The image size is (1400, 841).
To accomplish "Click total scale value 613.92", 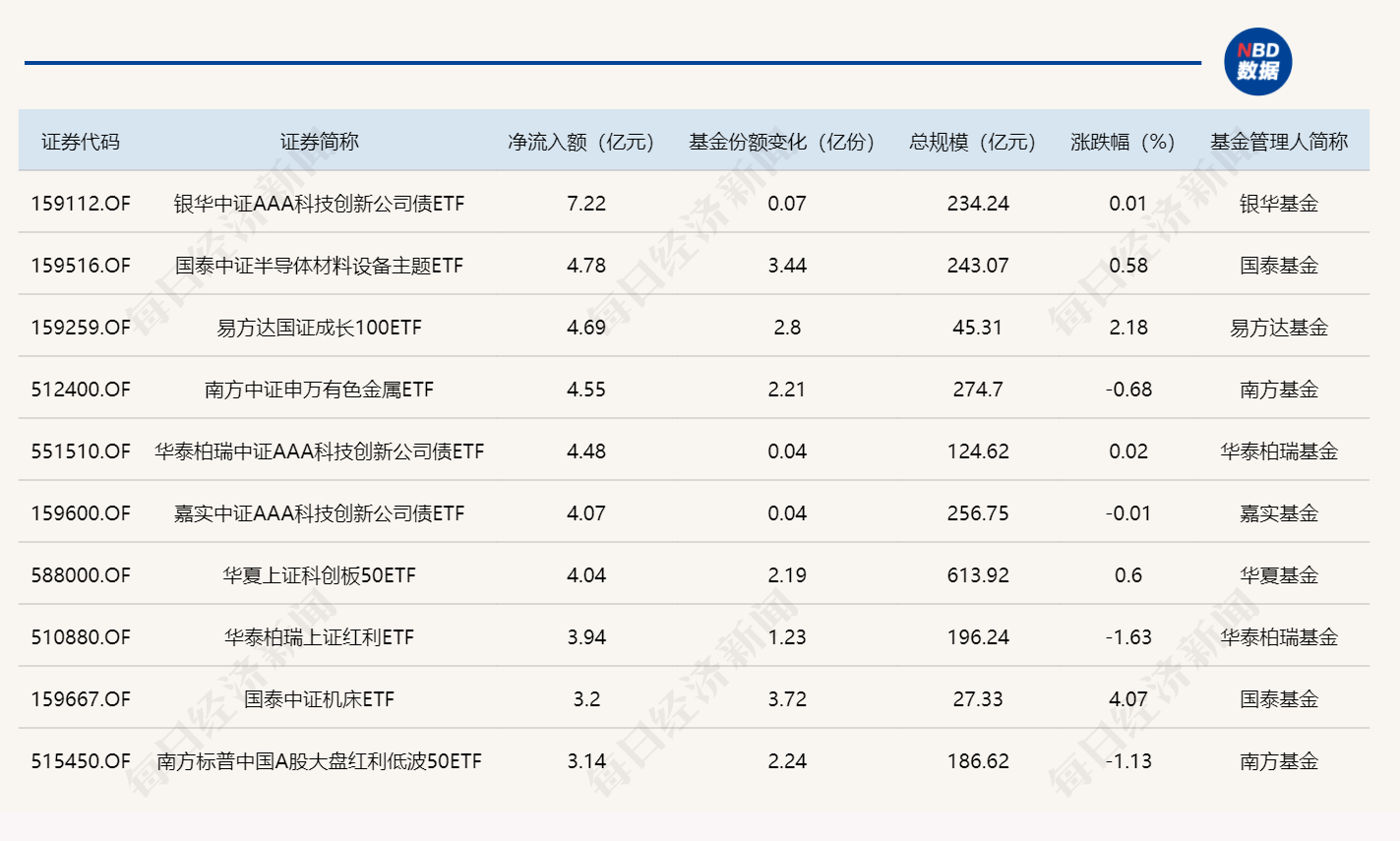I will click(978, 575).
